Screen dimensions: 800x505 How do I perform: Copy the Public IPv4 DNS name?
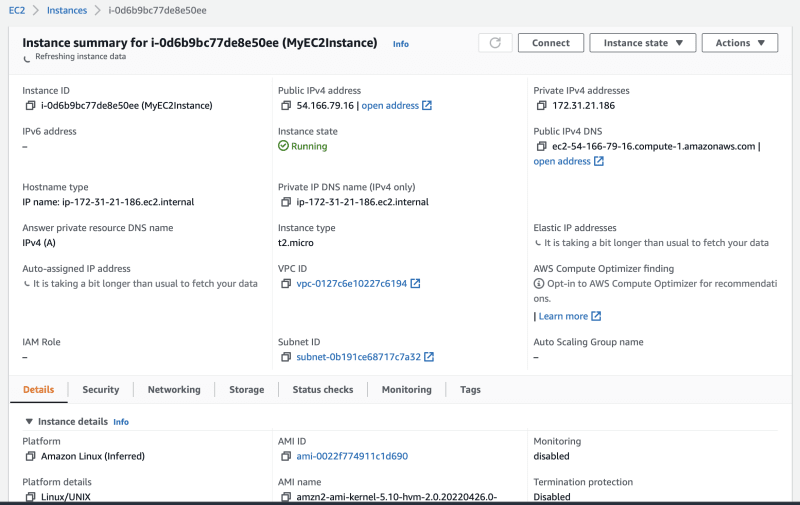tap(541, 146)
